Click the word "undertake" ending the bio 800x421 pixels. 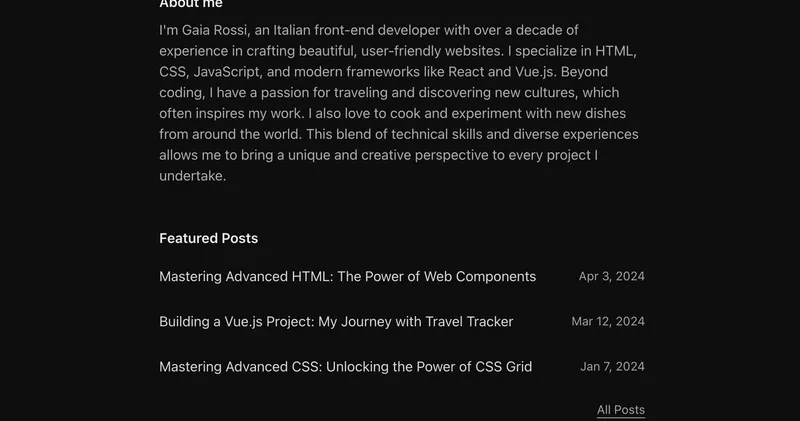tap(190, 176)
